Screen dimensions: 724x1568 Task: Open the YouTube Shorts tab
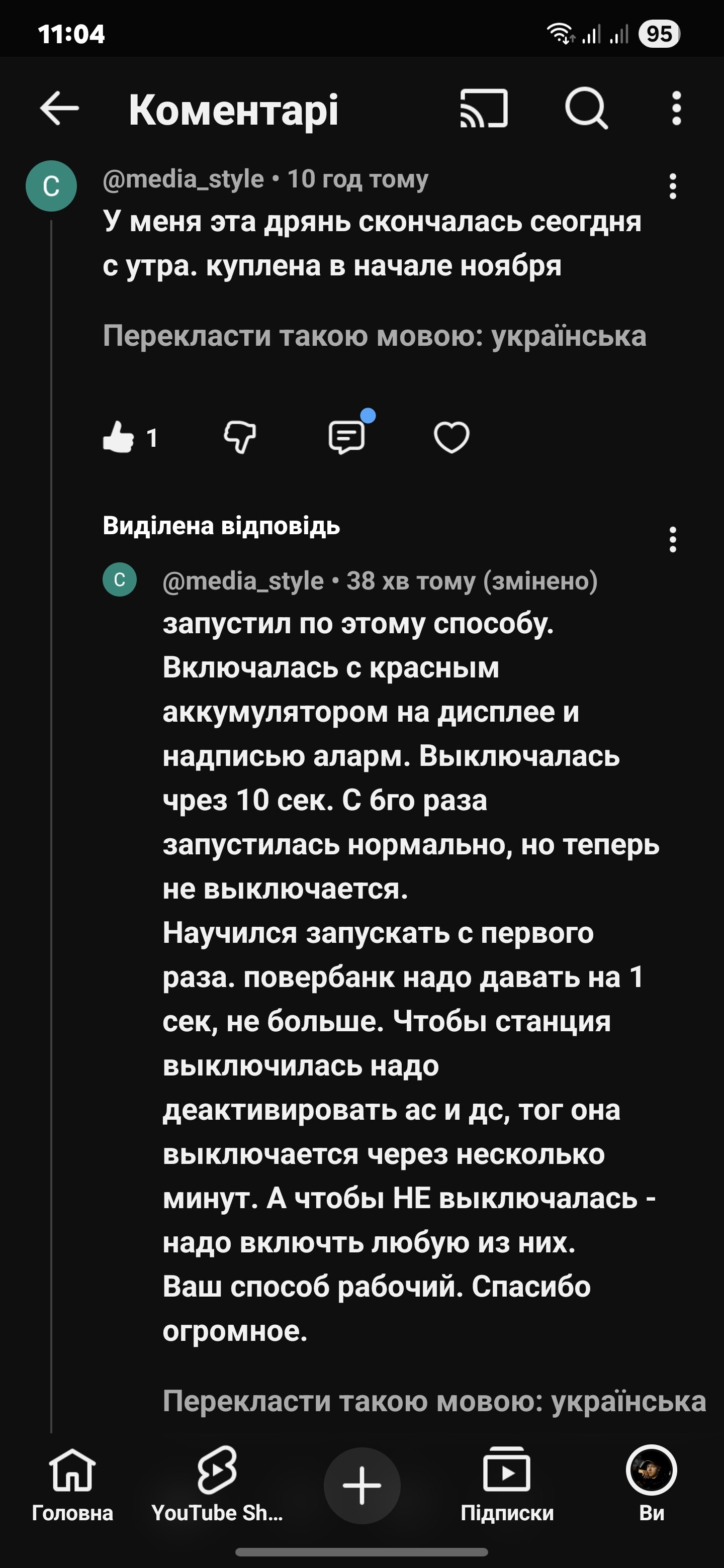pyautogui.click(x=217, y=1485)
